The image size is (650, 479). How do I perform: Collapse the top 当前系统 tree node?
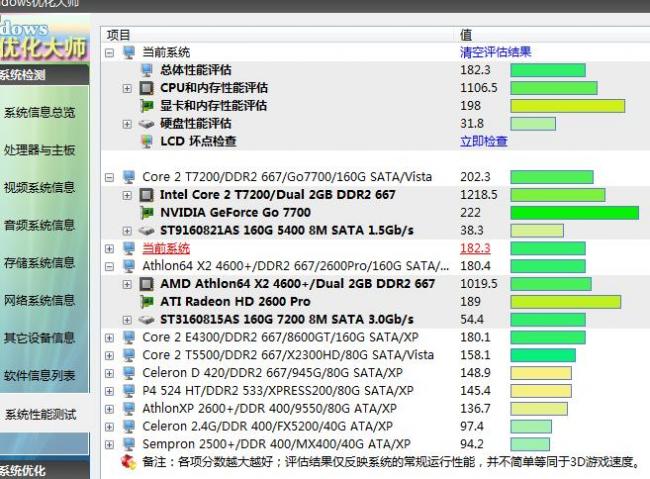[109, 53]
